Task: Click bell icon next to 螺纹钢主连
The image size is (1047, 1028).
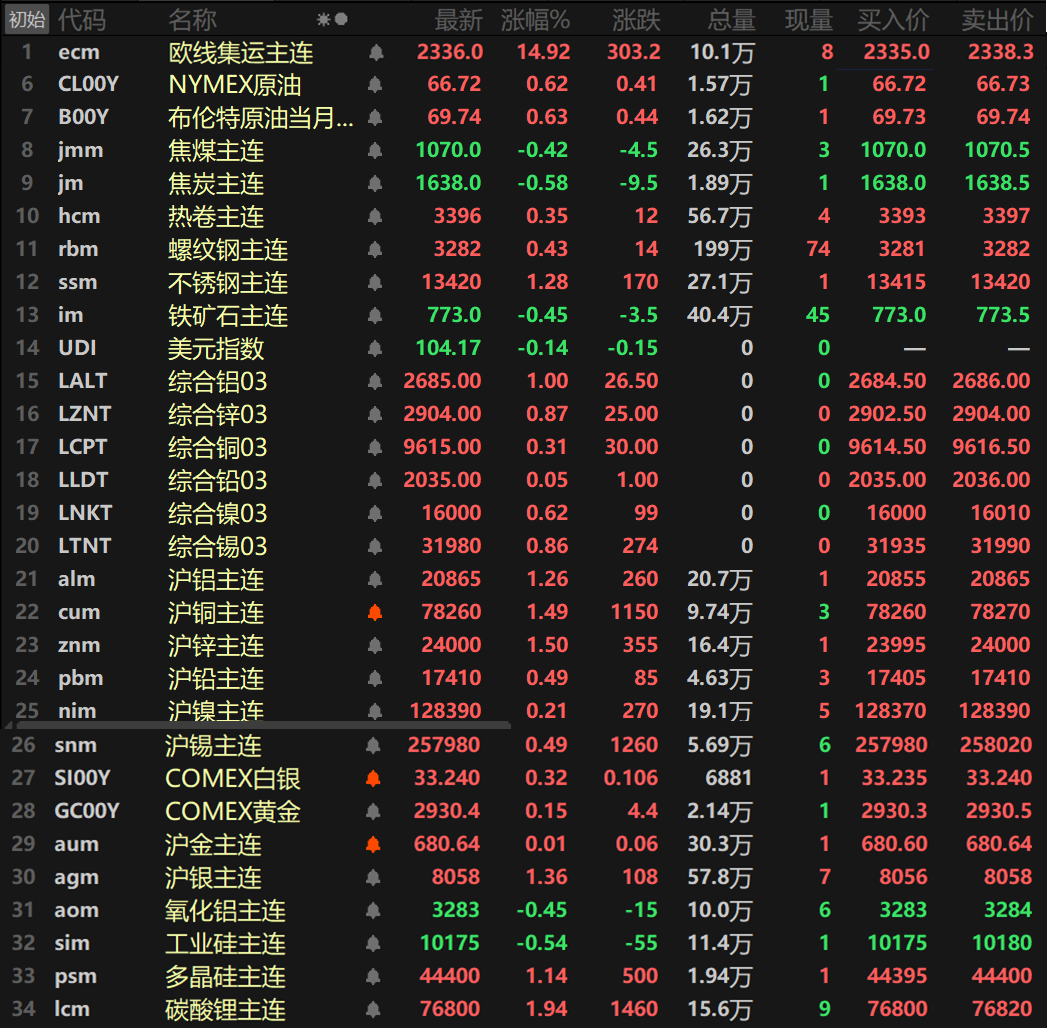Action: pyautogui.click(x=375, y=249)
